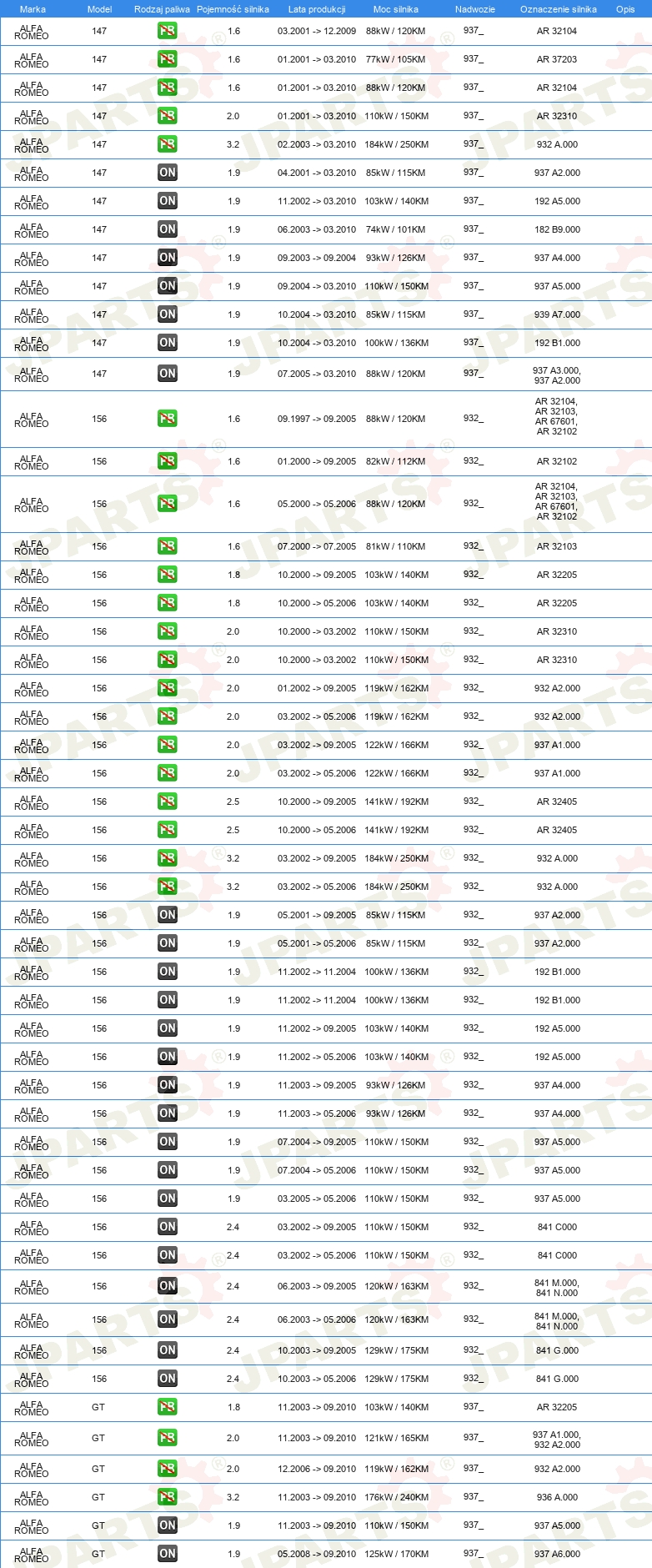Click the petrol icon in the GT 3.2 row
The image size is (652, 1568).
click(168, 1497)
